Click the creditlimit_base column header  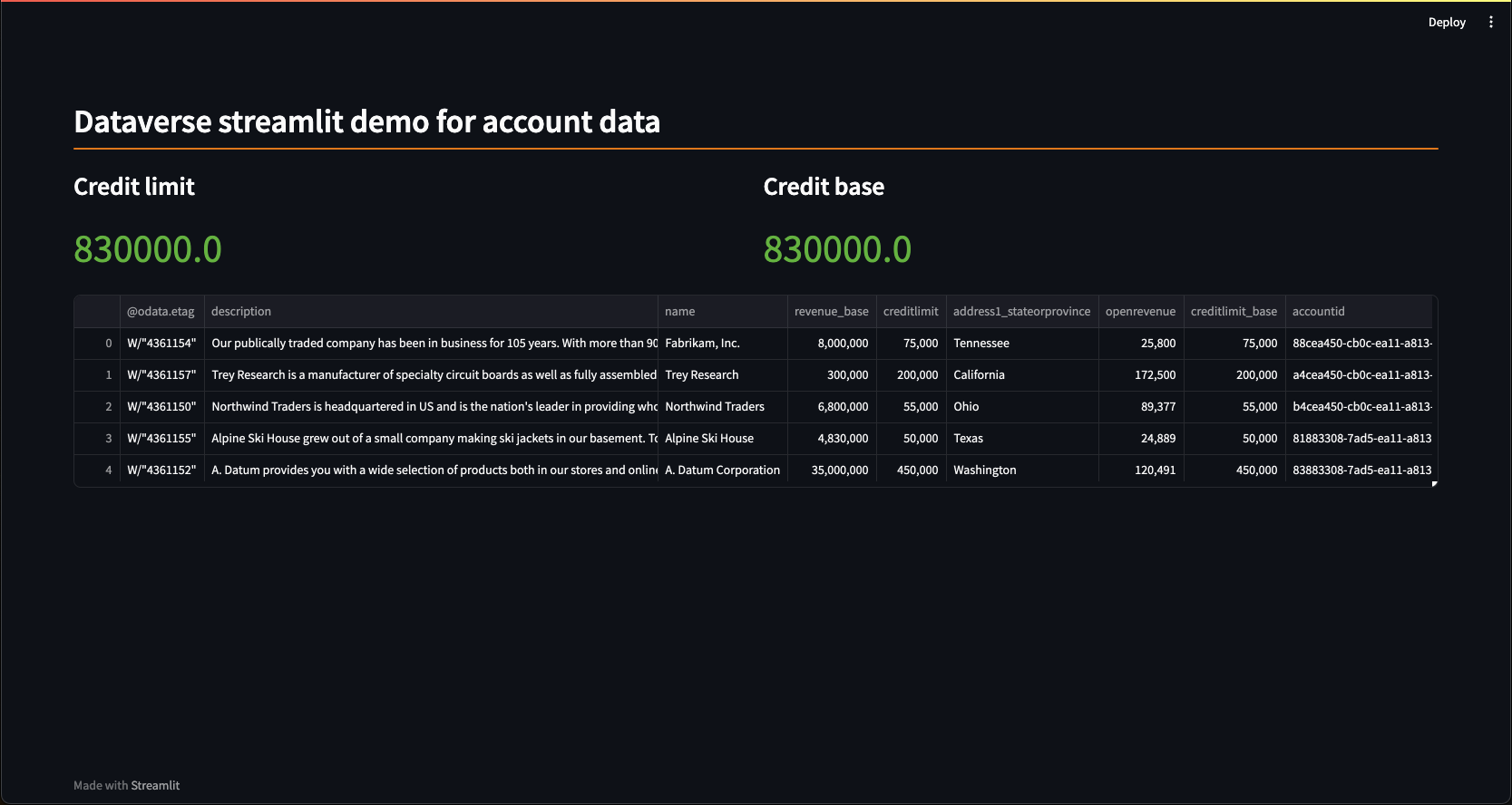[1234, 311]
